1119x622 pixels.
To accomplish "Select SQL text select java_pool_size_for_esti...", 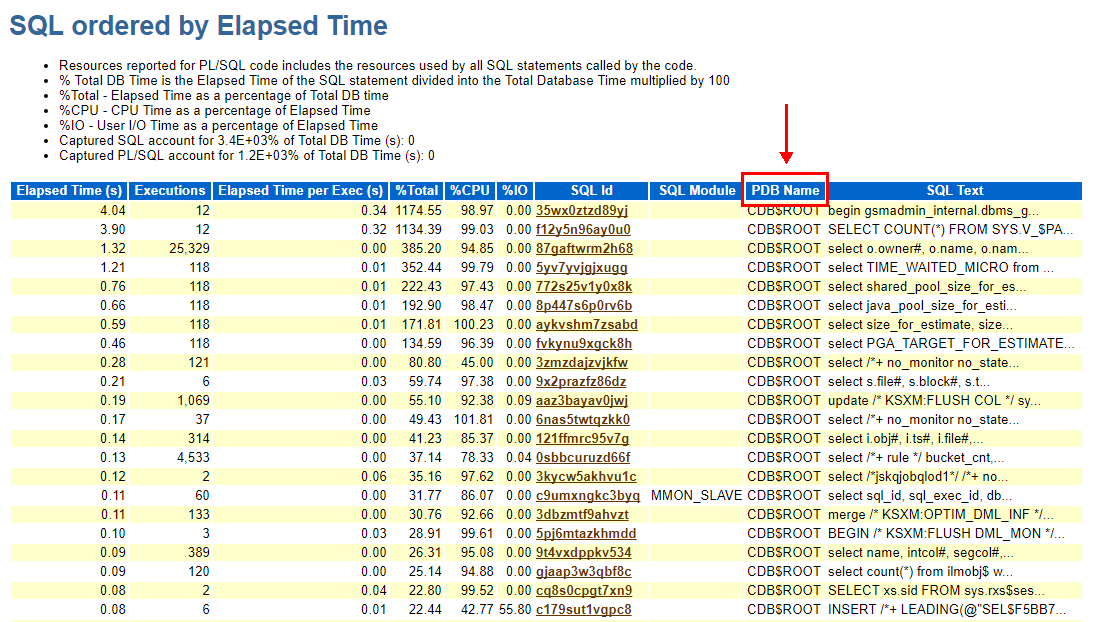I will pos(923,305).
